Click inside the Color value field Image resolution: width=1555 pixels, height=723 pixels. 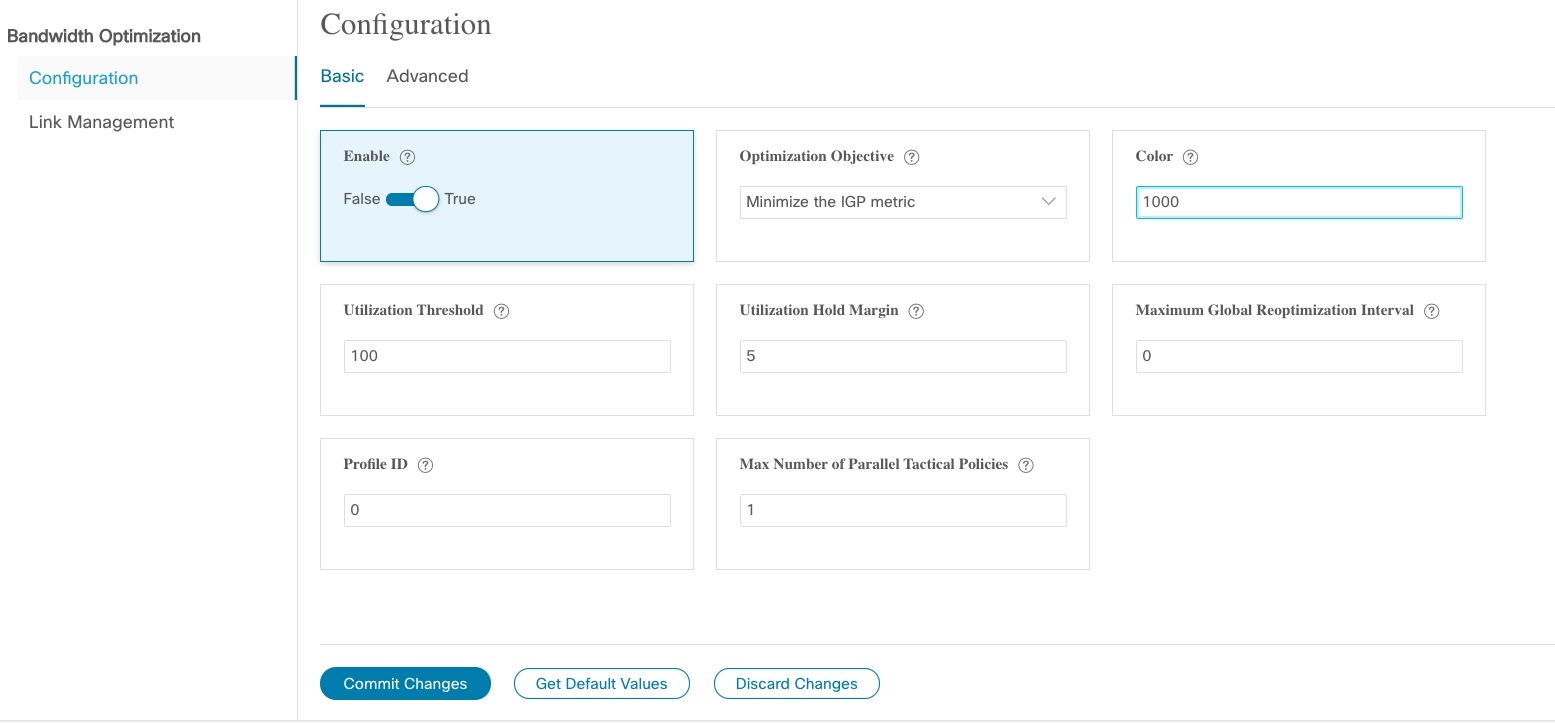click(x=1297, y=202)
